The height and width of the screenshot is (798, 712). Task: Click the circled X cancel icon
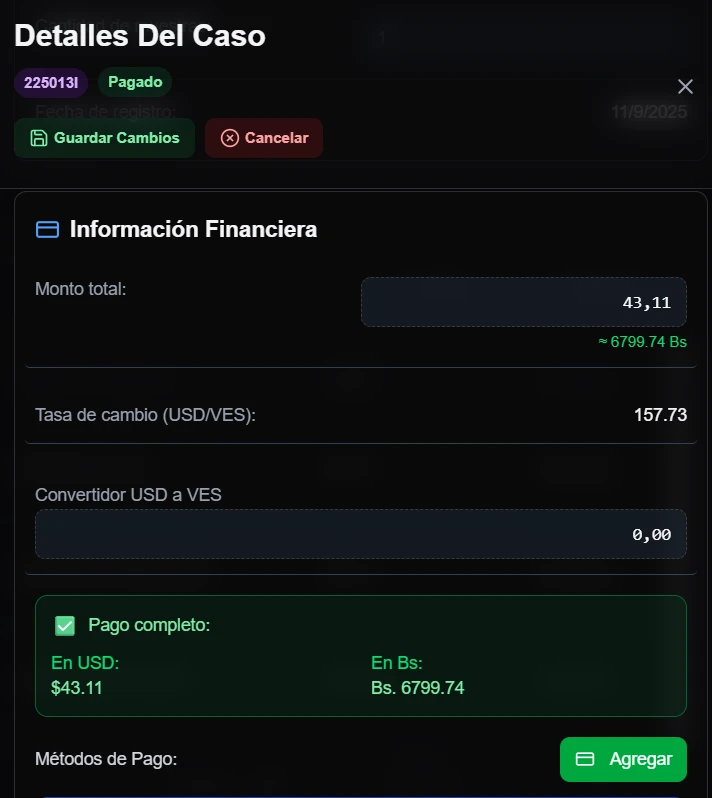(x=229, y=138)
